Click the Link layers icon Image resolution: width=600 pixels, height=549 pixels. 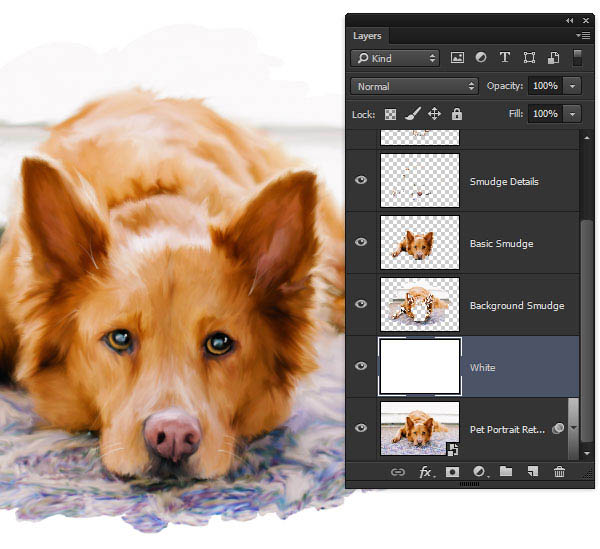(x=398, y=472)
